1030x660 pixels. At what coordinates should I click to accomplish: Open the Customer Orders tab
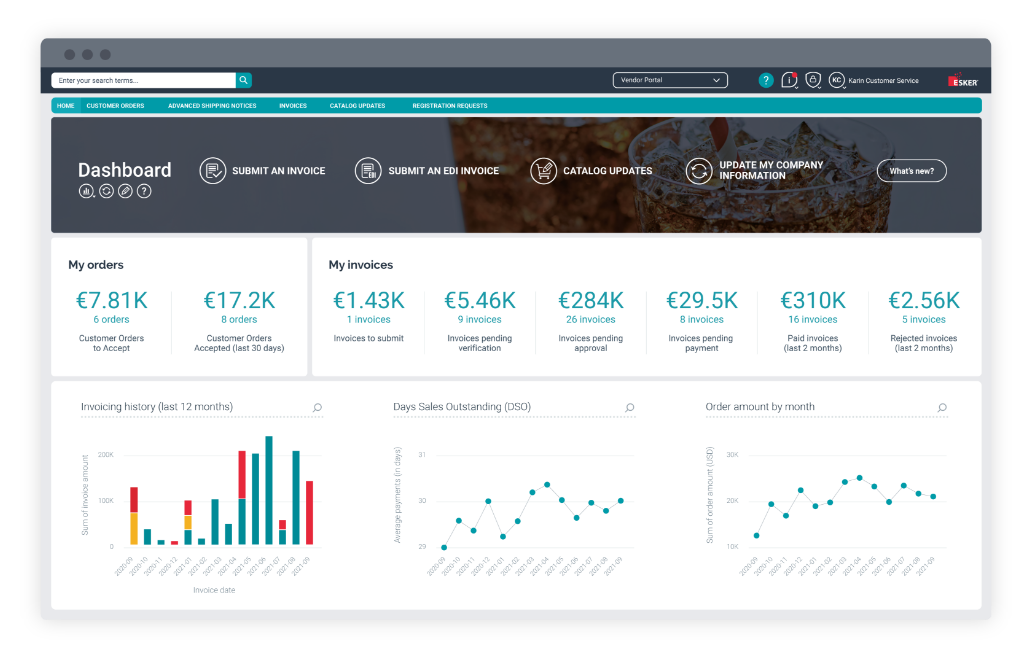coord(115,106)
